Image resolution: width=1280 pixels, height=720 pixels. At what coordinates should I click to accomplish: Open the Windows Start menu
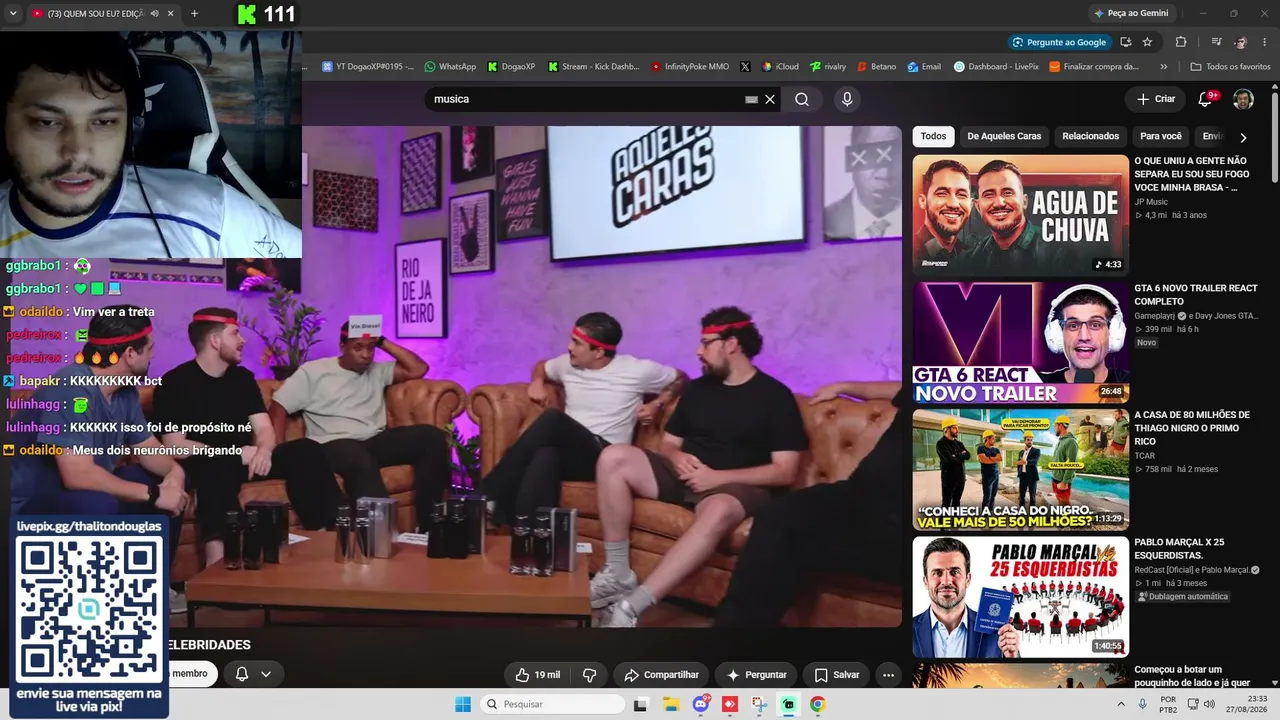(463, 704)
